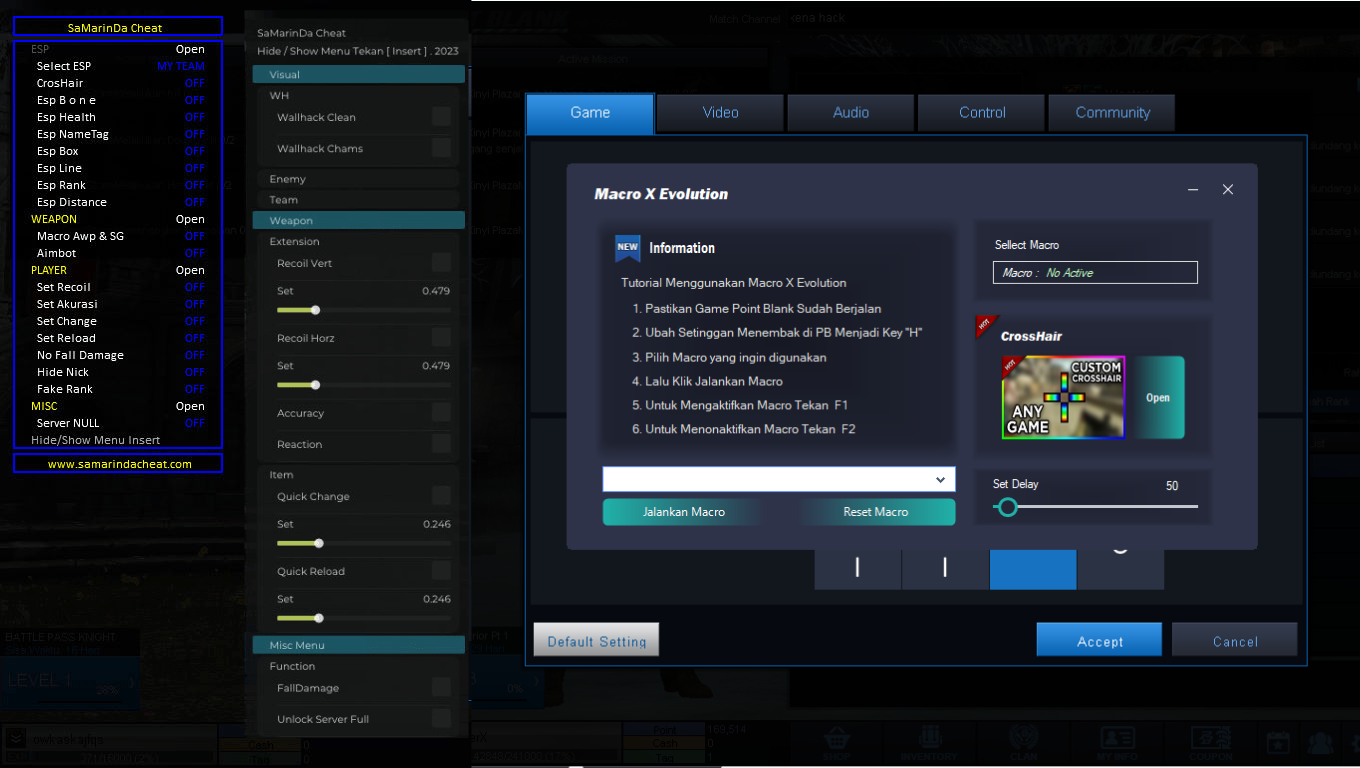Close the Macro X Evolution window
The width and height of the screenshot is (1360, 768).
point(1228,190)
